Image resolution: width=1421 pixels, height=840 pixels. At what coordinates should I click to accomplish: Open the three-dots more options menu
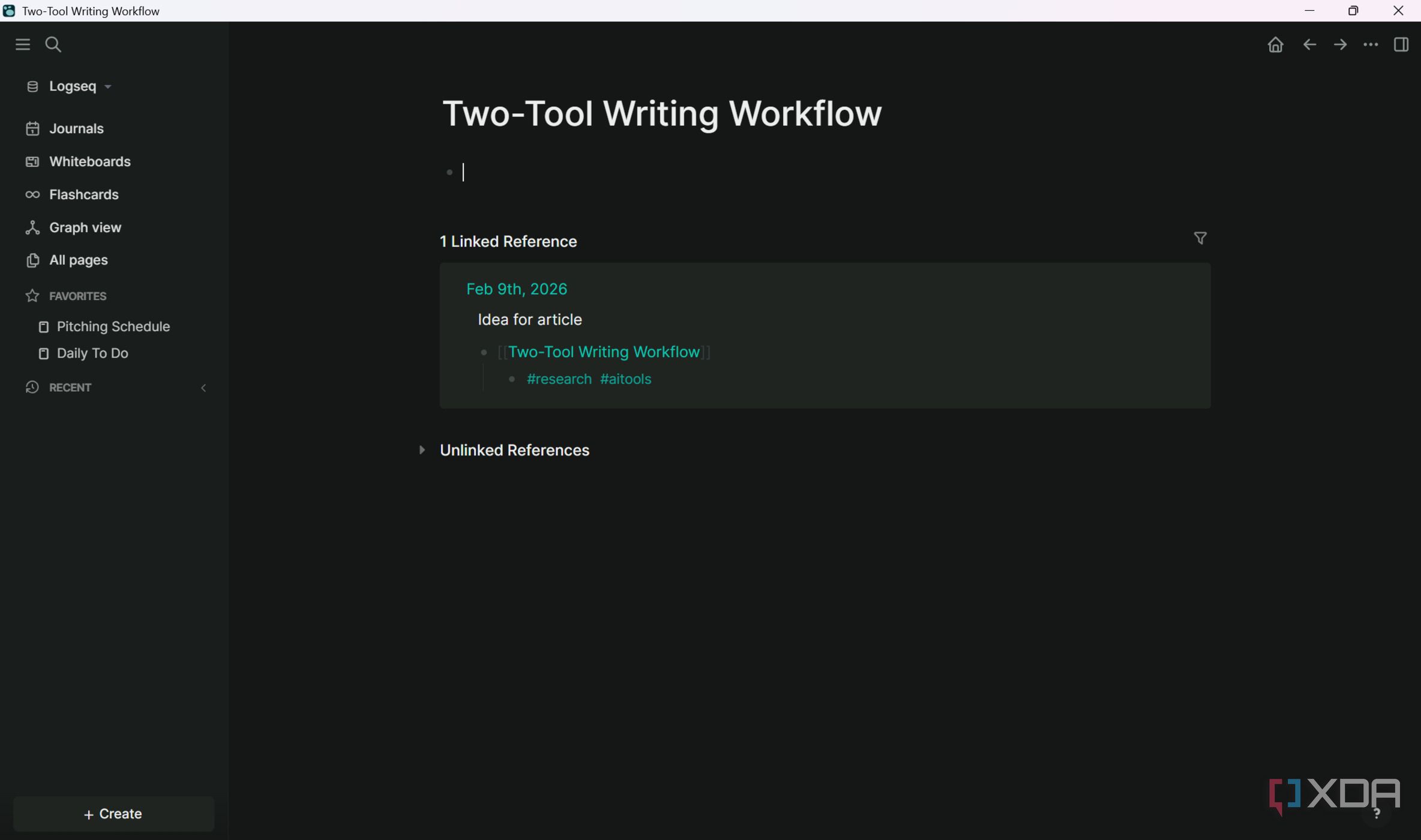[x=1371, y=44]
